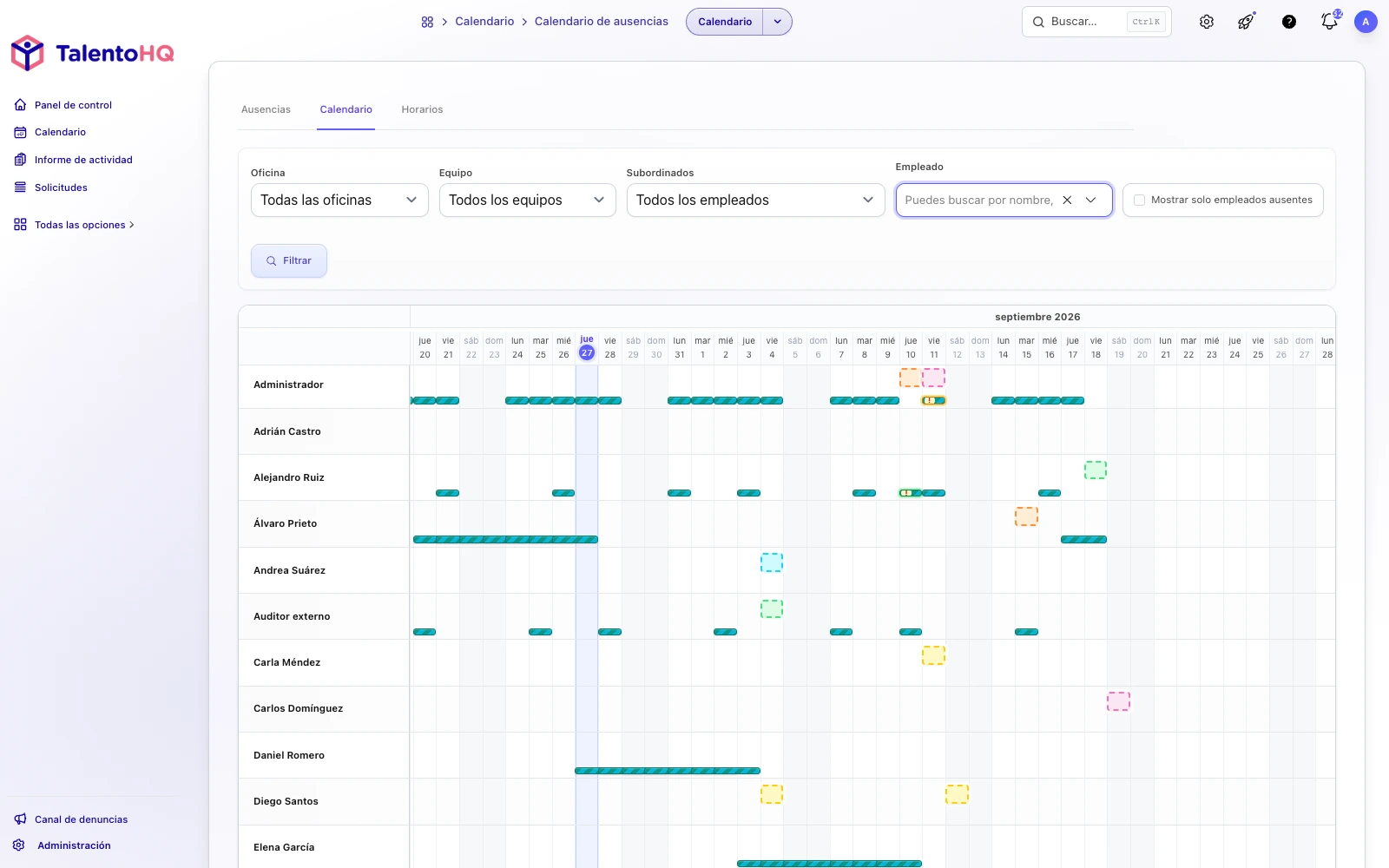Clear the Empleado search field X

point(1067,200)
